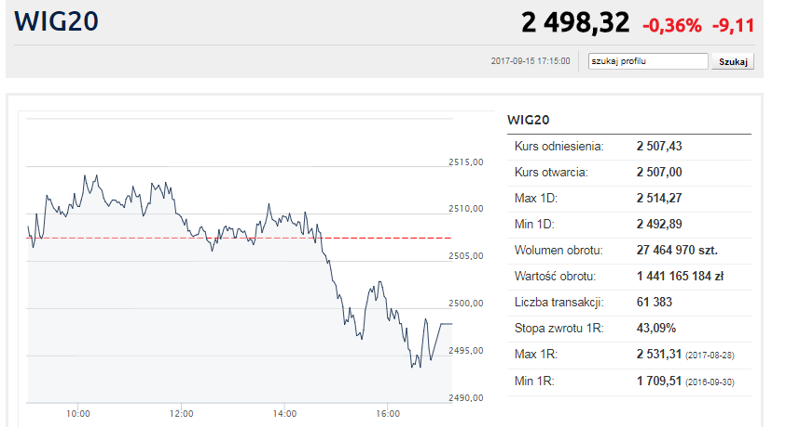This screenshot has width=786, height=427.
Task: Click the Stopa zwrotu 1R value 43,09%
Action: (x=656, y=328)
